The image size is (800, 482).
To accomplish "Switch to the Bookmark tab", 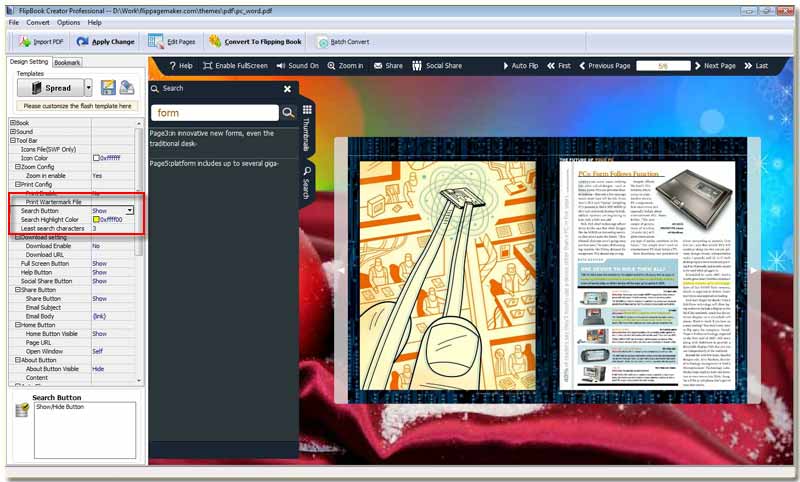I will [67, 63].
